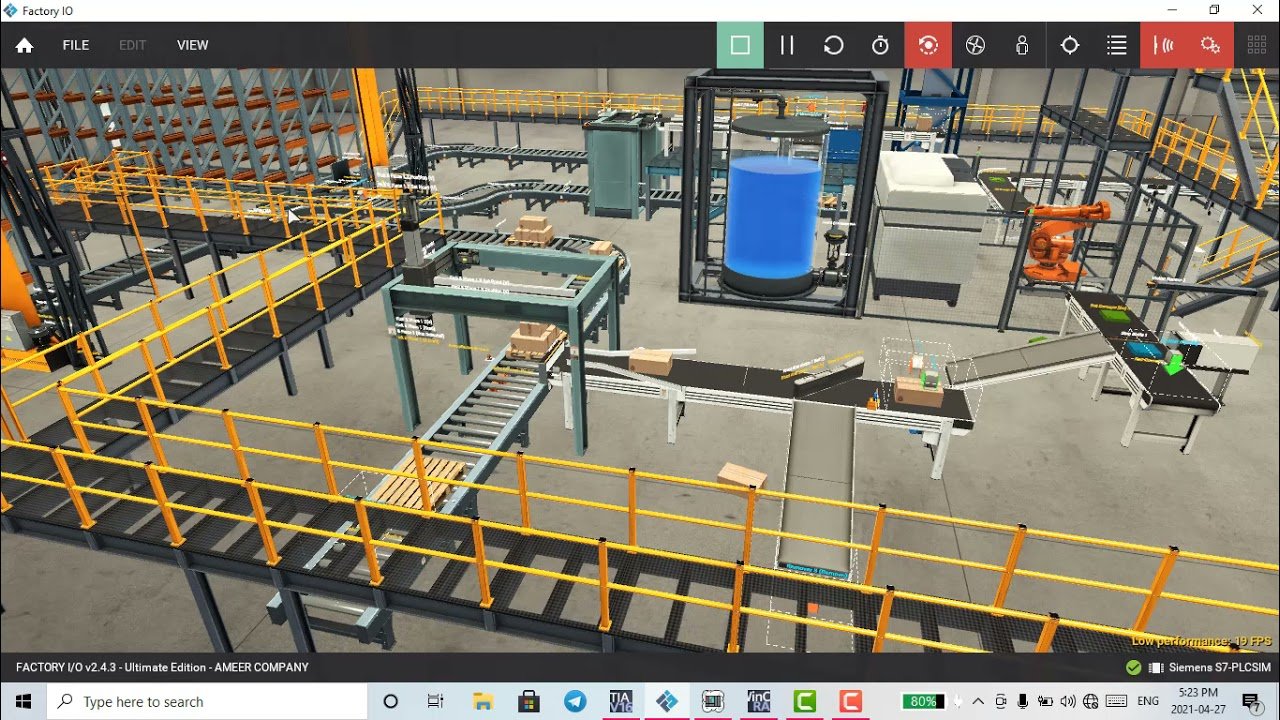The image size is (1280, 720).
Task: Open the FILE menu
Action: (76, 45)
